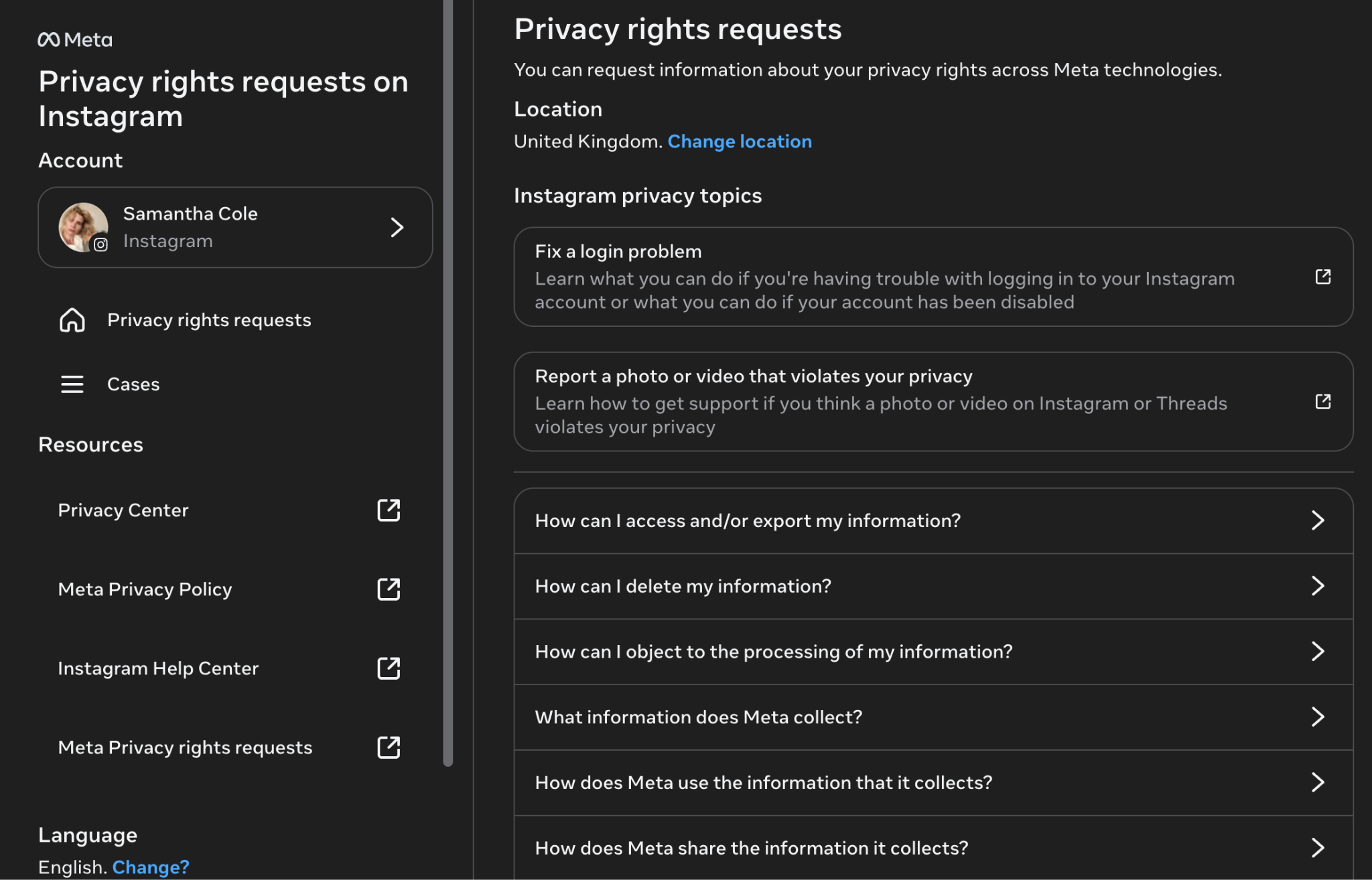Click the left sidebar vertical scrollbar

click(448, 382)
